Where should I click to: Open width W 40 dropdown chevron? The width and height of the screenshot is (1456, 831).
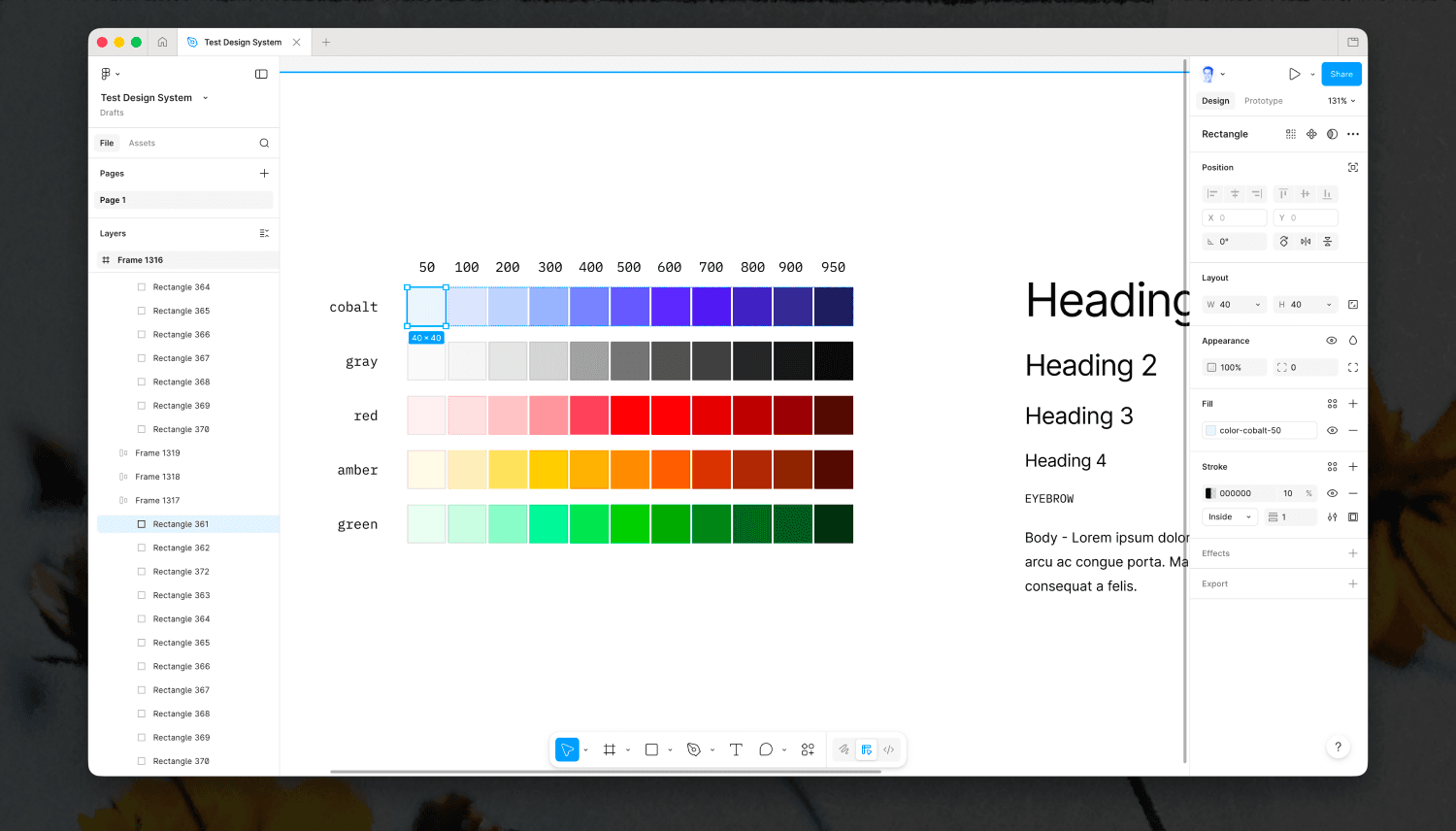coord(1258,305)
